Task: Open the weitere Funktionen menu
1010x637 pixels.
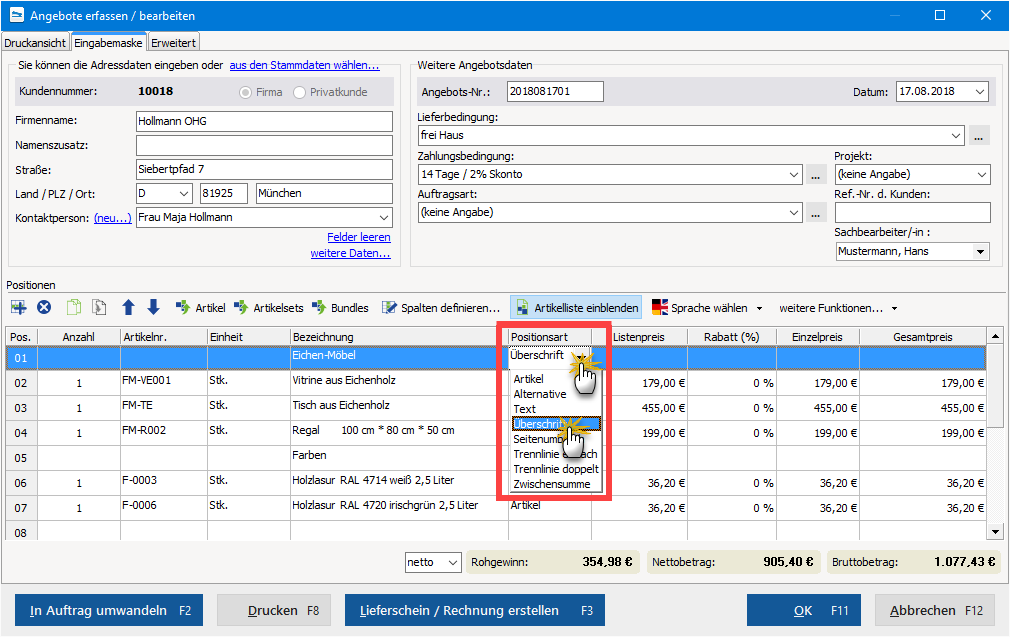Action: tap(837, 308)
